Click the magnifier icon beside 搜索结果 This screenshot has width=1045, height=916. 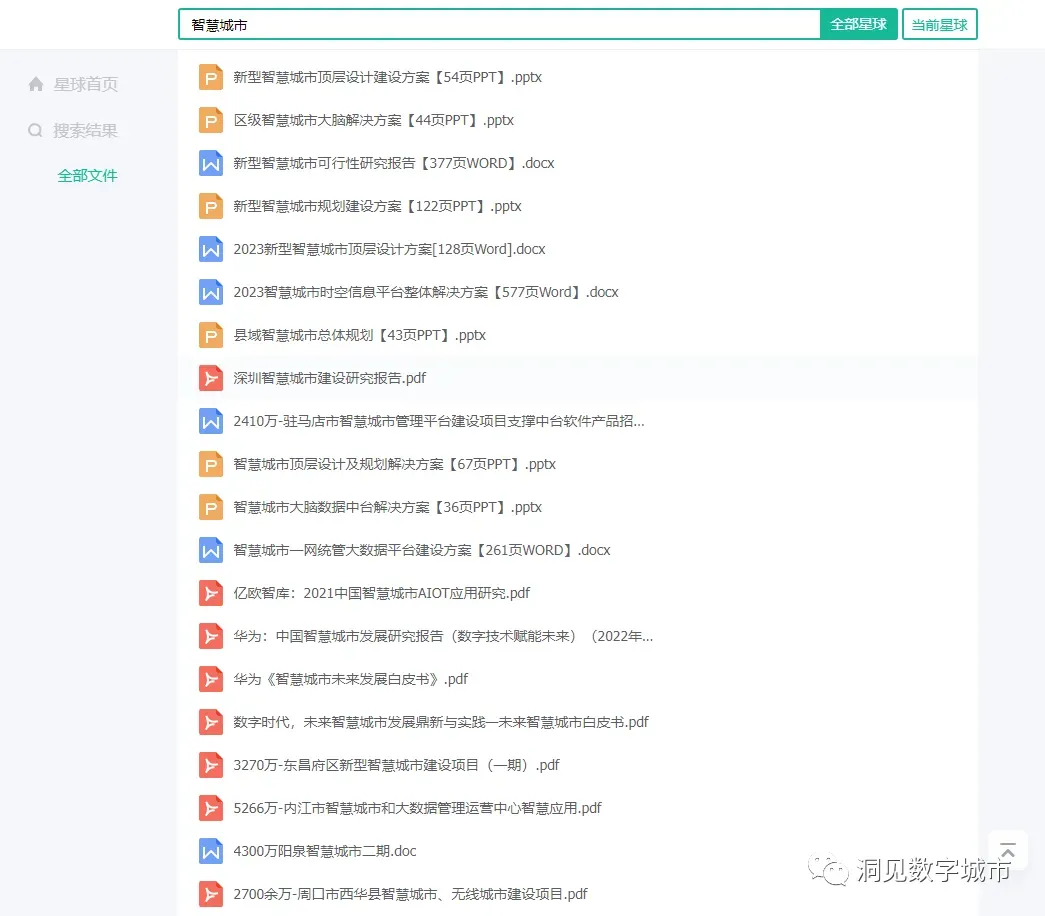35,130
